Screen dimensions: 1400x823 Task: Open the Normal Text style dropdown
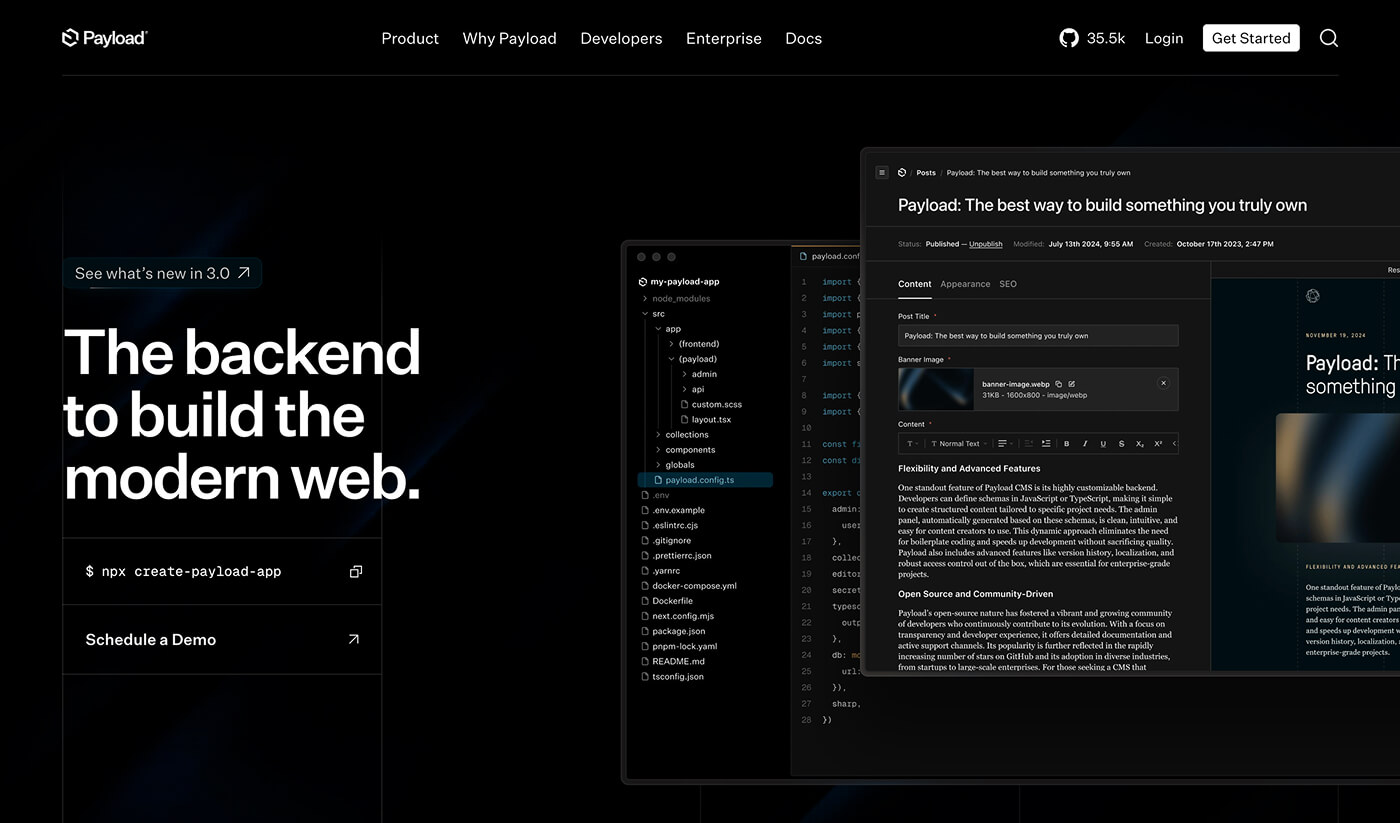click(x=957, y=443)
